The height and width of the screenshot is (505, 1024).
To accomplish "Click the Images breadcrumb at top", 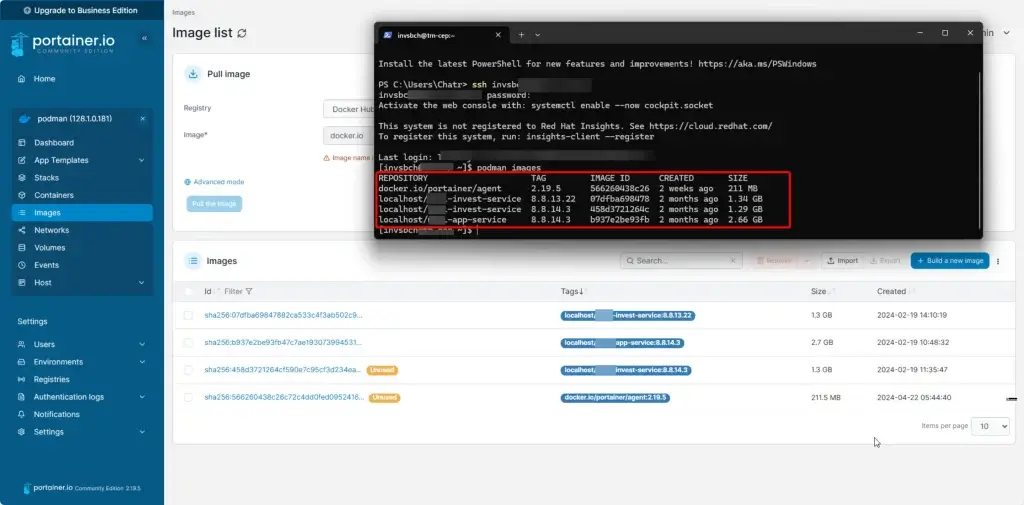I will tap(184, 12).
